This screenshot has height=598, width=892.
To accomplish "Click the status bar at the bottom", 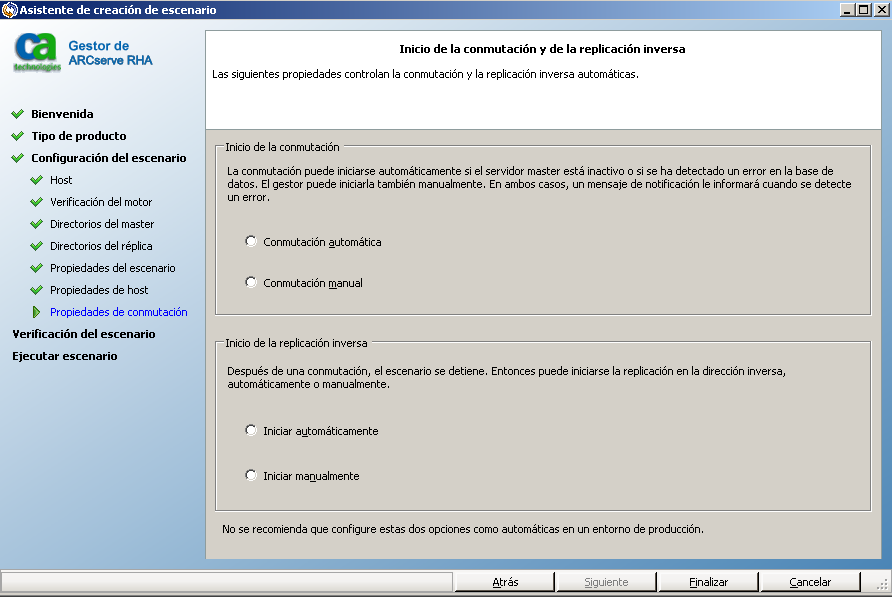I will click(225, 581).
